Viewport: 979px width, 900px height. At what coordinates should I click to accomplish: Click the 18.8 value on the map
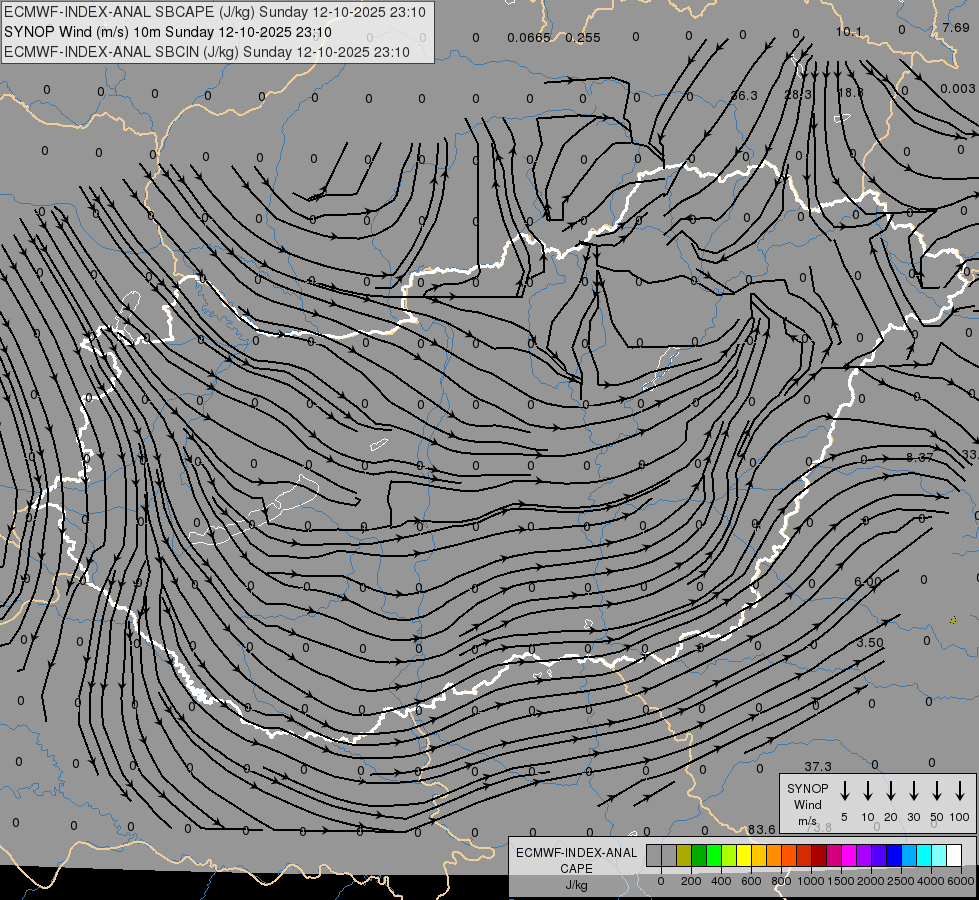point(850,92)
